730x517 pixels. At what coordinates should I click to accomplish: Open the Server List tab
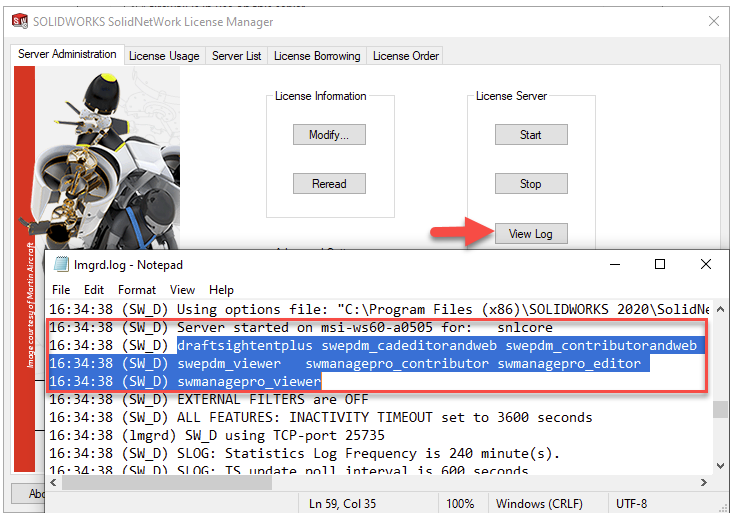point(236,56)
